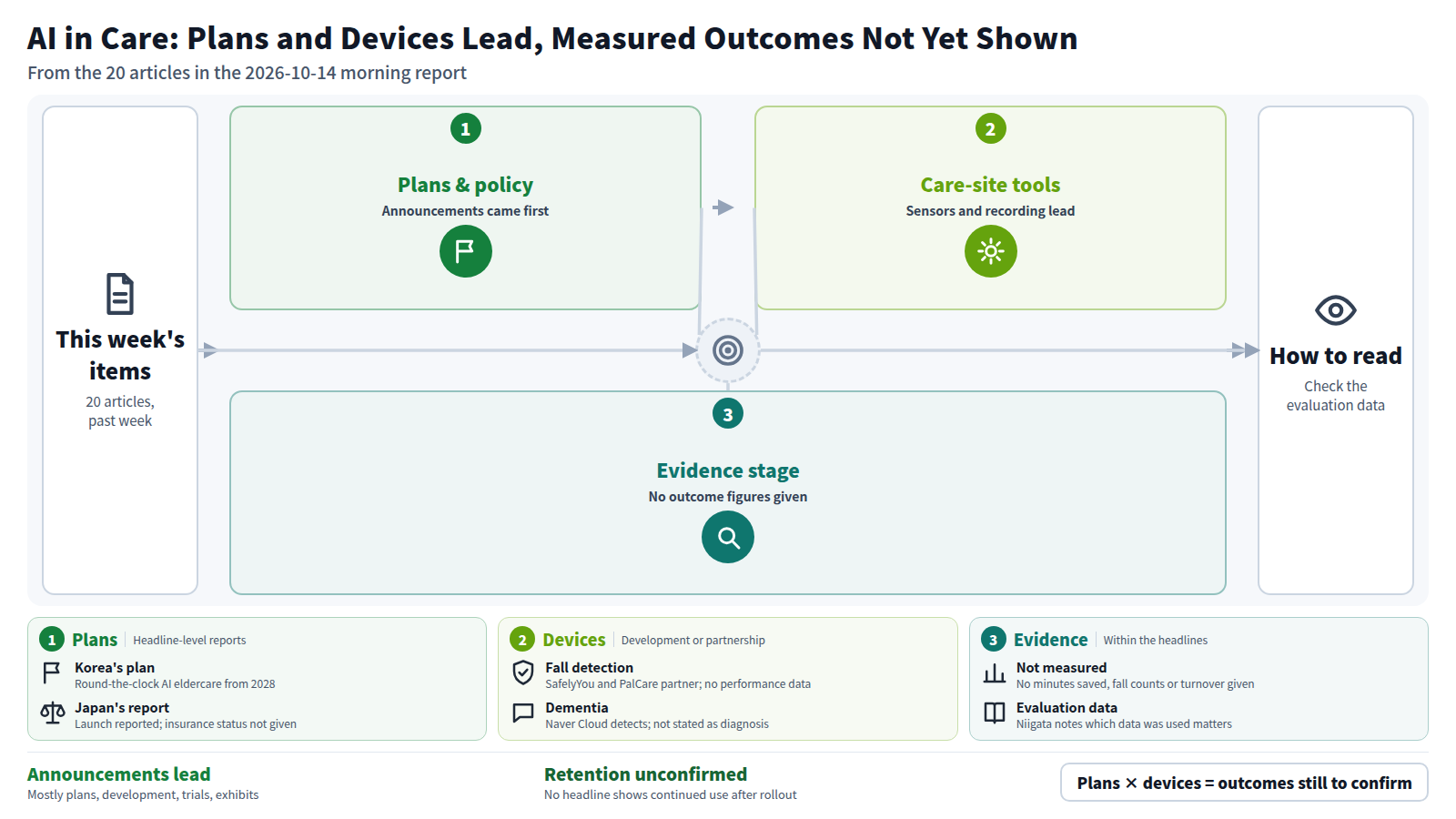Click the open book icon beside Evaluation data
The height and width of the screenshot is (819, 1456).
click(x=995, y=713)
